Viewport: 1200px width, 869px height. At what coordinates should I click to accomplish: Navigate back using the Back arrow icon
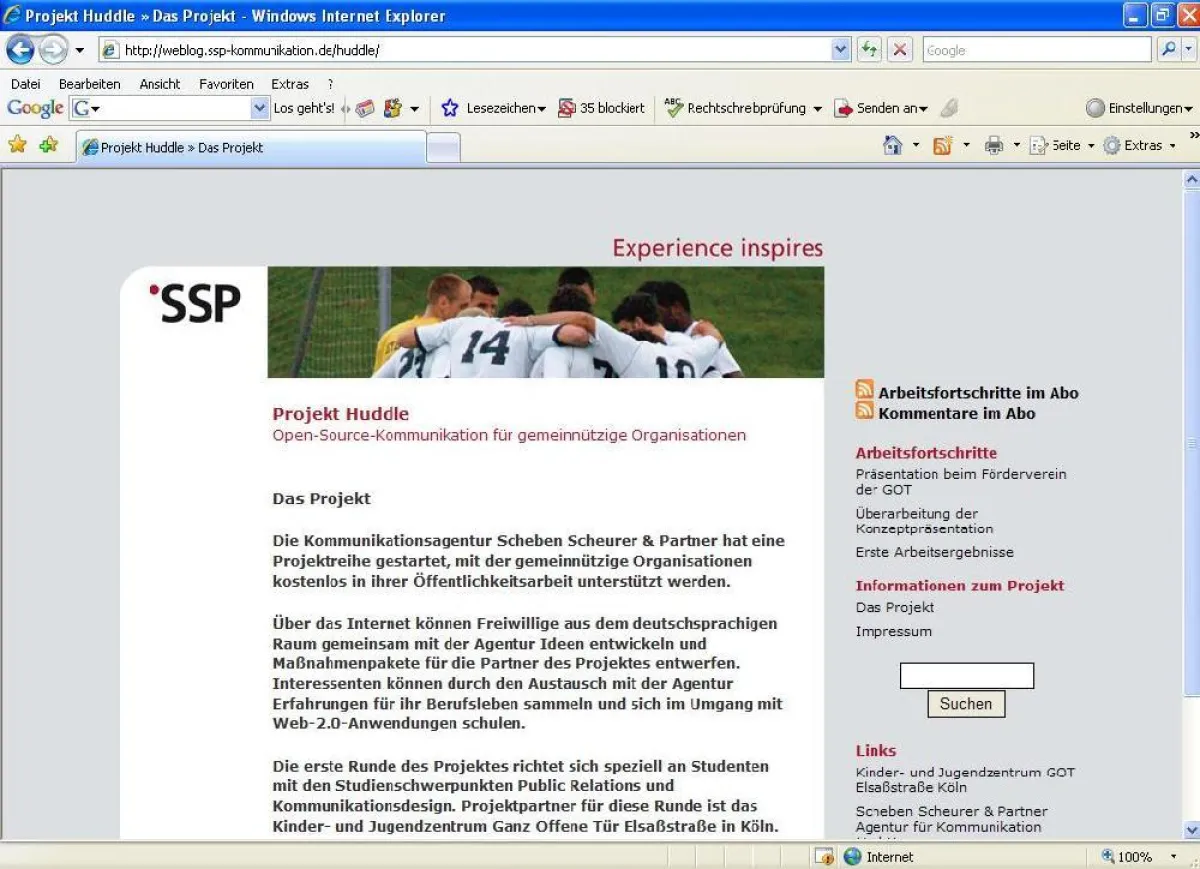point(21,49)
